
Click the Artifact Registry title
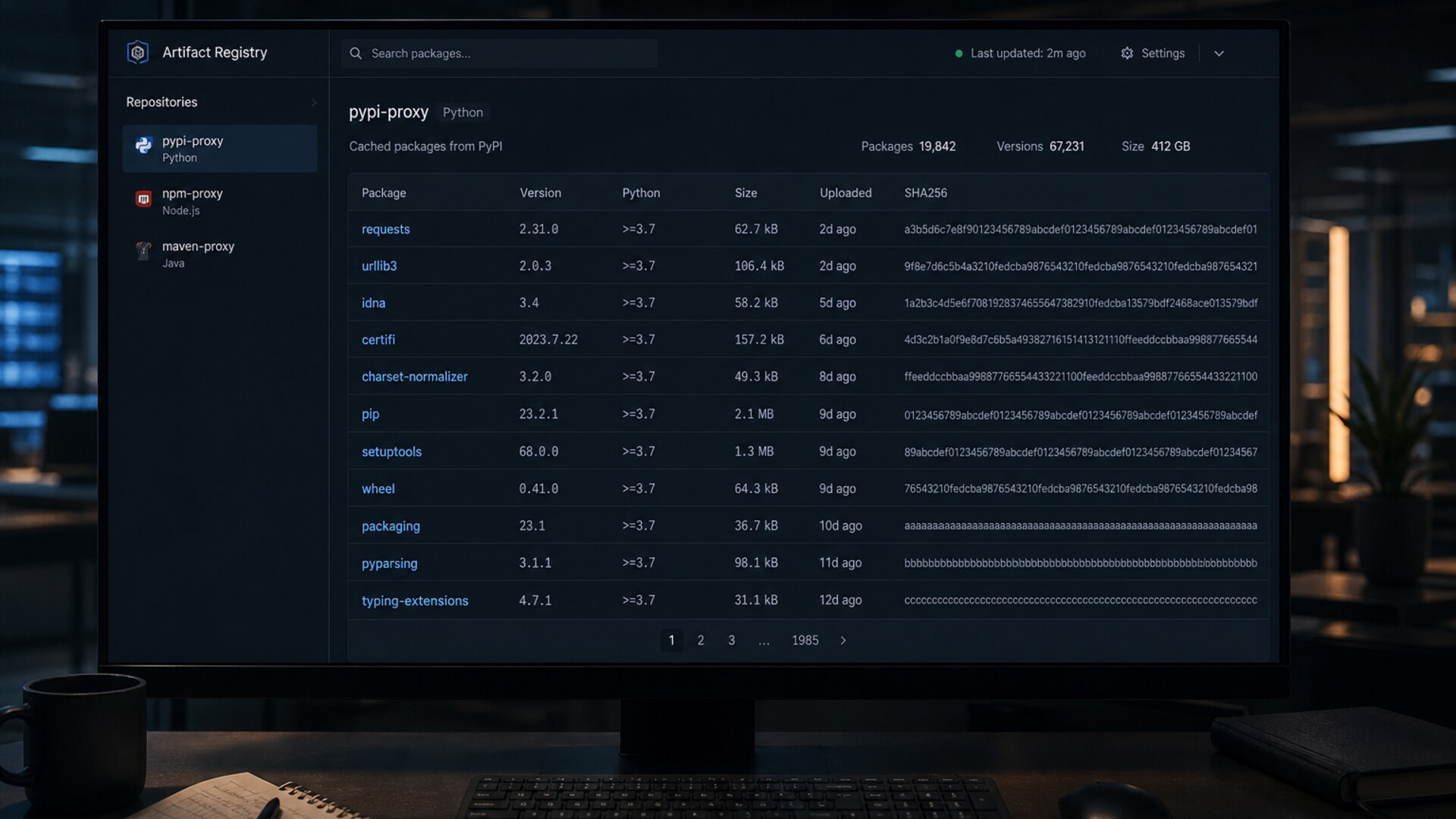(215, 52)
